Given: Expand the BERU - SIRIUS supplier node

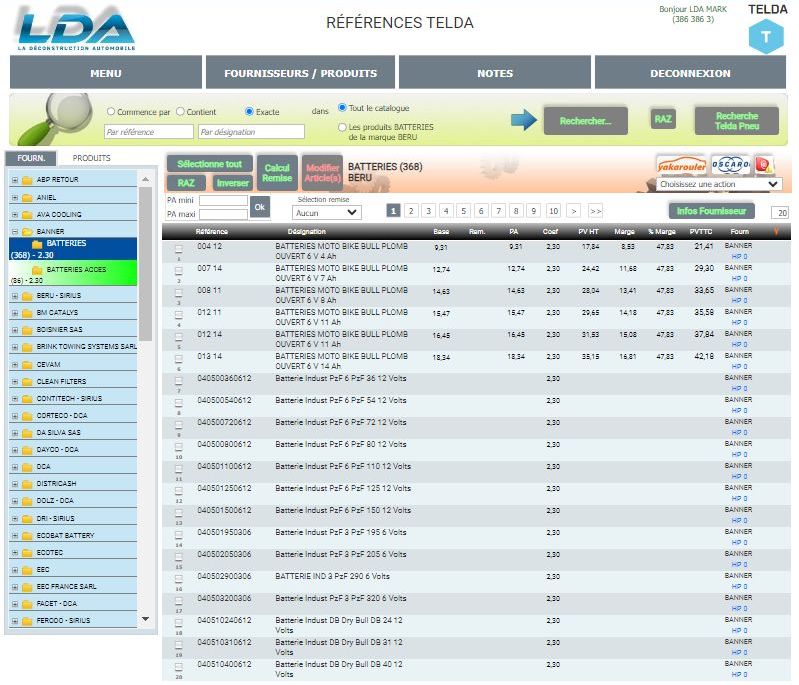Looking at the screenshot, I should (x=15, y=297).
